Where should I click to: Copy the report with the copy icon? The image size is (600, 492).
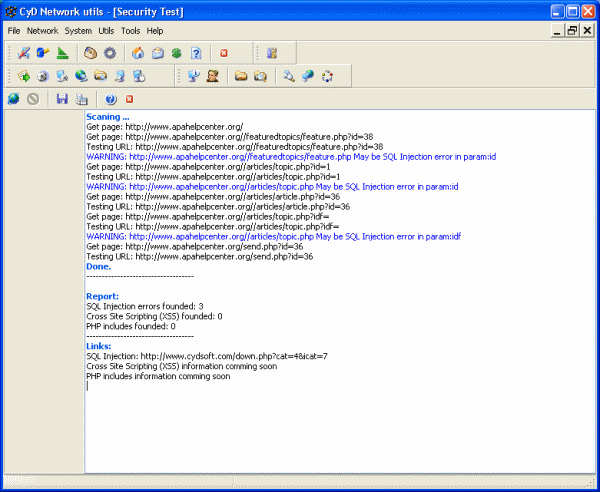81,99
